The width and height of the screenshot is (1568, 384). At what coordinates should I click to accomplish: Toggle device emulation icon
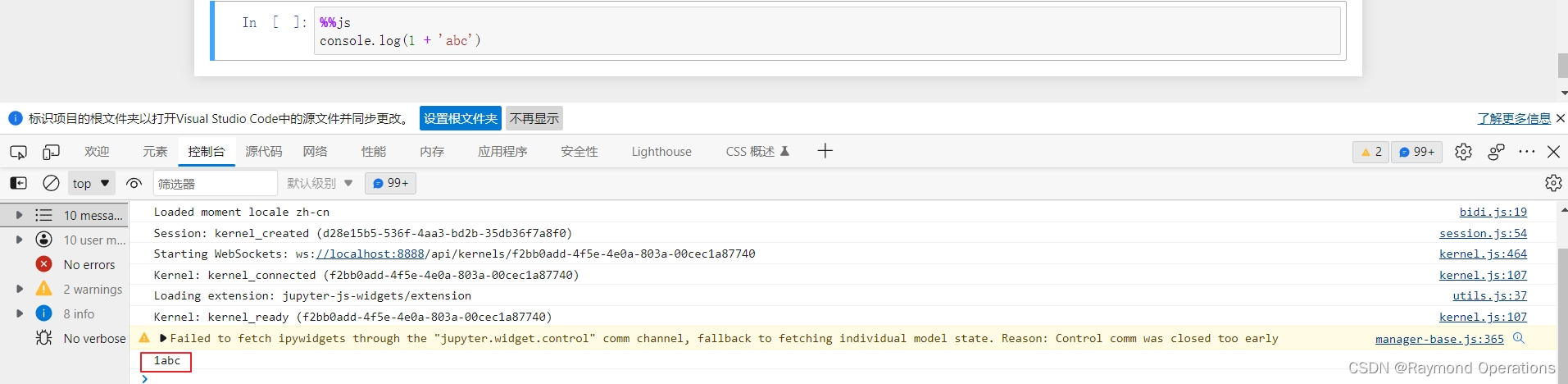[51, 152]
